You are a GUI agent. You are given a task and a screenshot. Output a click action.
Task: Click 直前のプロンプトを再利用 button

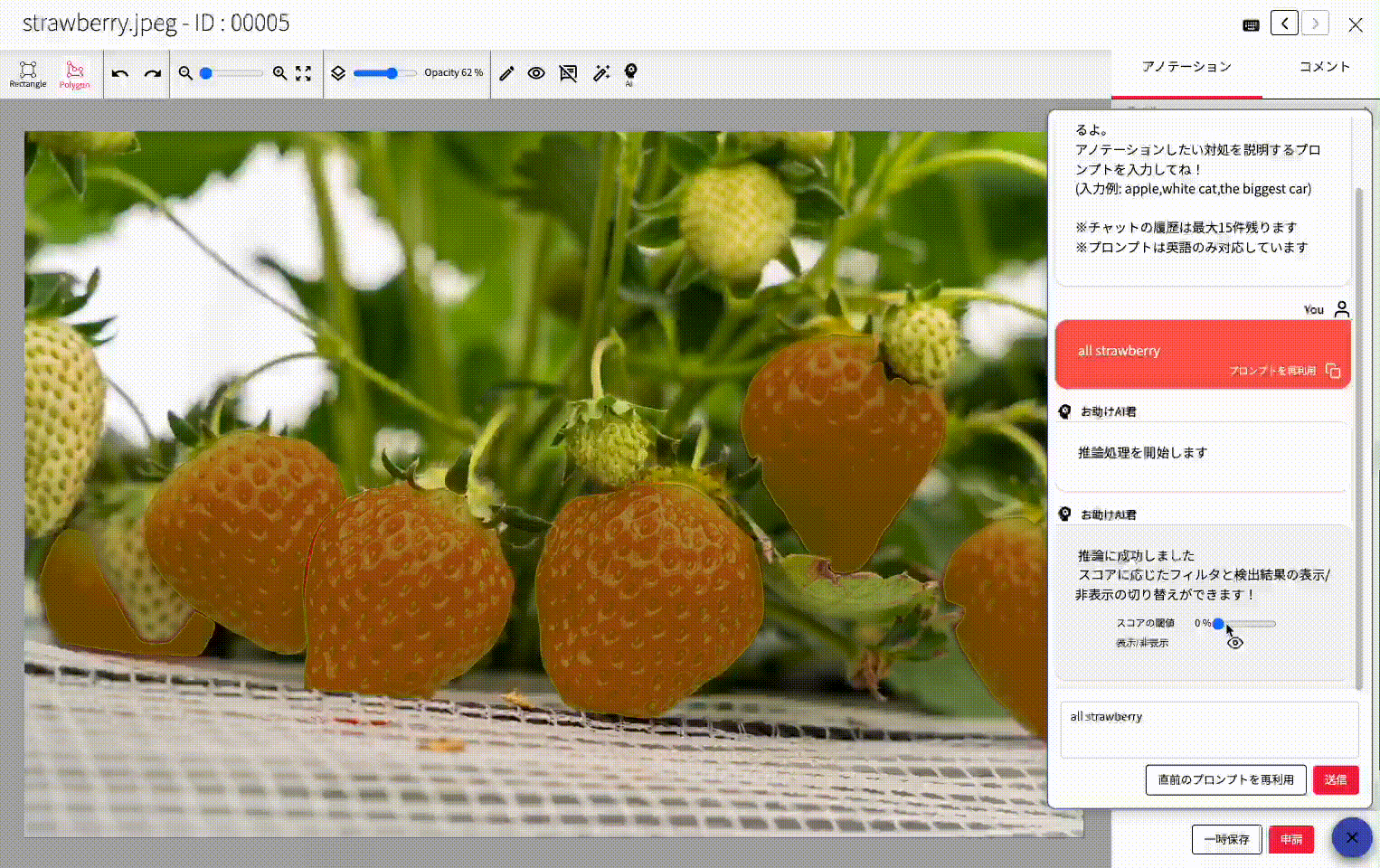point(1226,779)
